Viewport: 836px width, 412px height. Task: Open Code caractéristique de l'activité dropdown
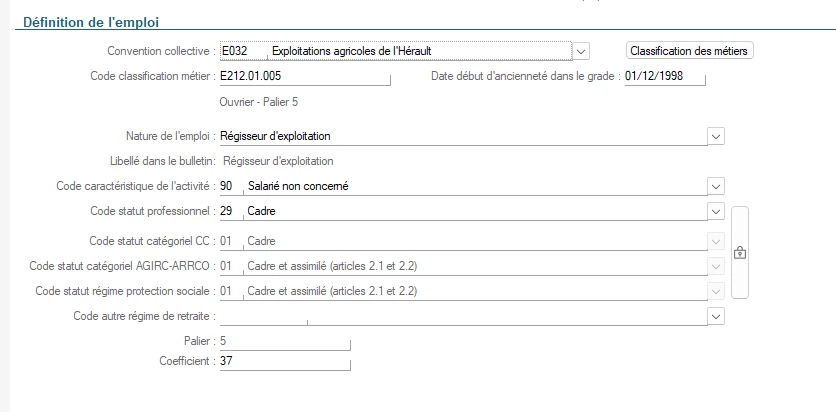click(x=715, y=186)
